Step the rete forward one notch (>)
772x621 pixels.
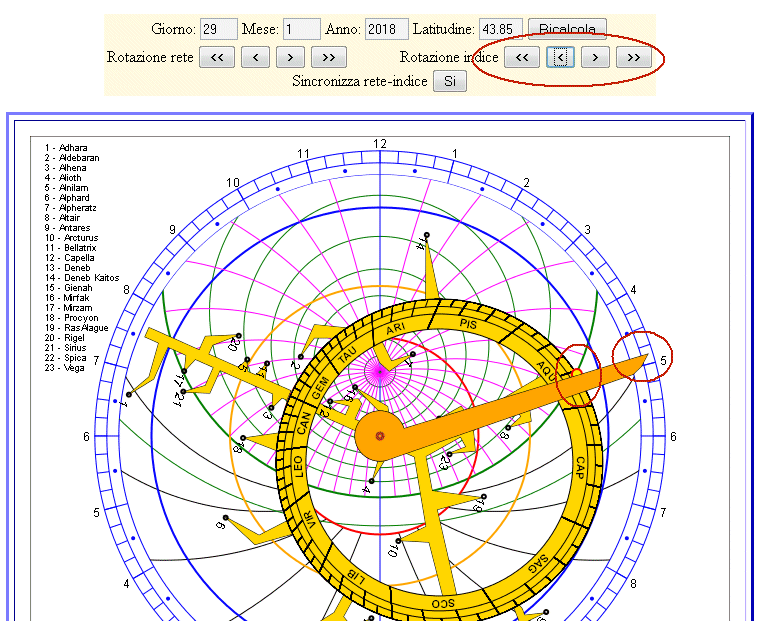[291, 57]
